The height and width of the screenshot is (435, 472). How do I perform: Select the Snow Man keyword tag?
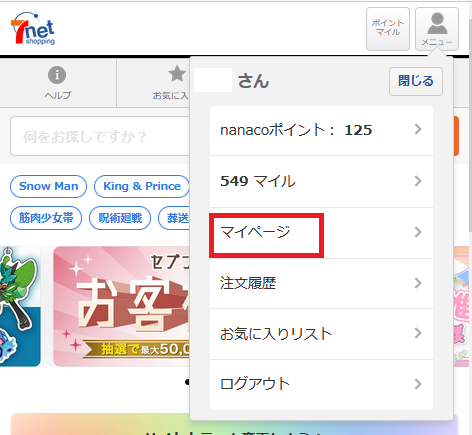click(x=49, y=186)
